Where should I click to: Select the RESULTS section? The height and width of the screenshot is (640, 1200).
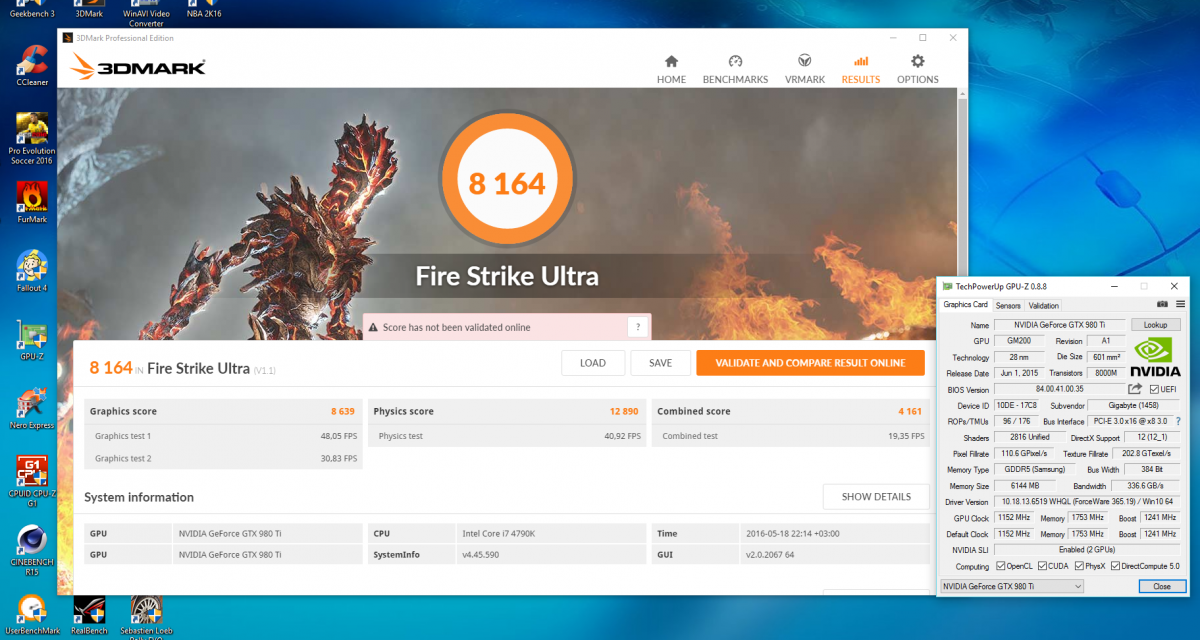click(860, 69)
